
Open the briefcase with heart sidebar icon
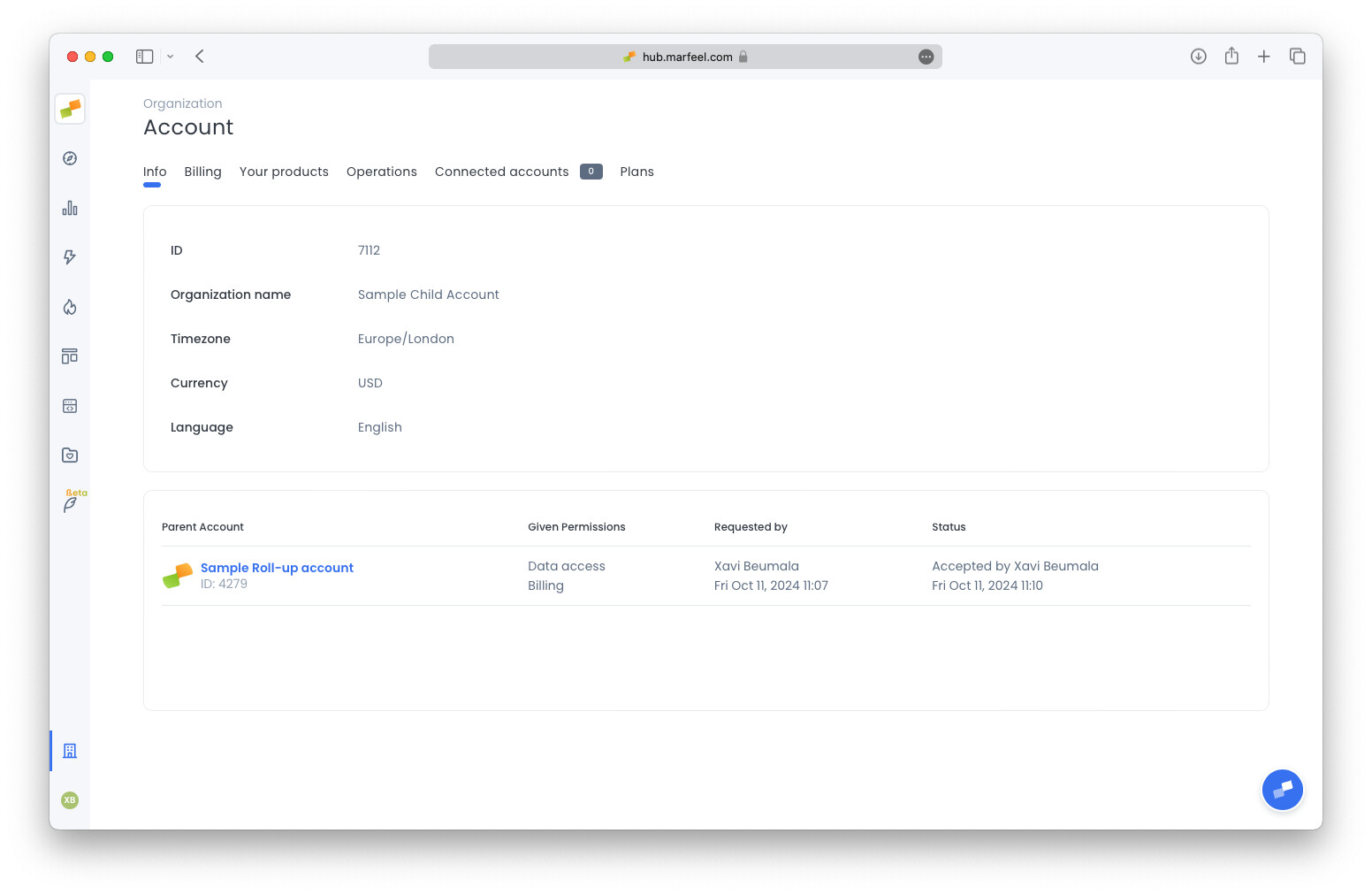coord(70,455)
